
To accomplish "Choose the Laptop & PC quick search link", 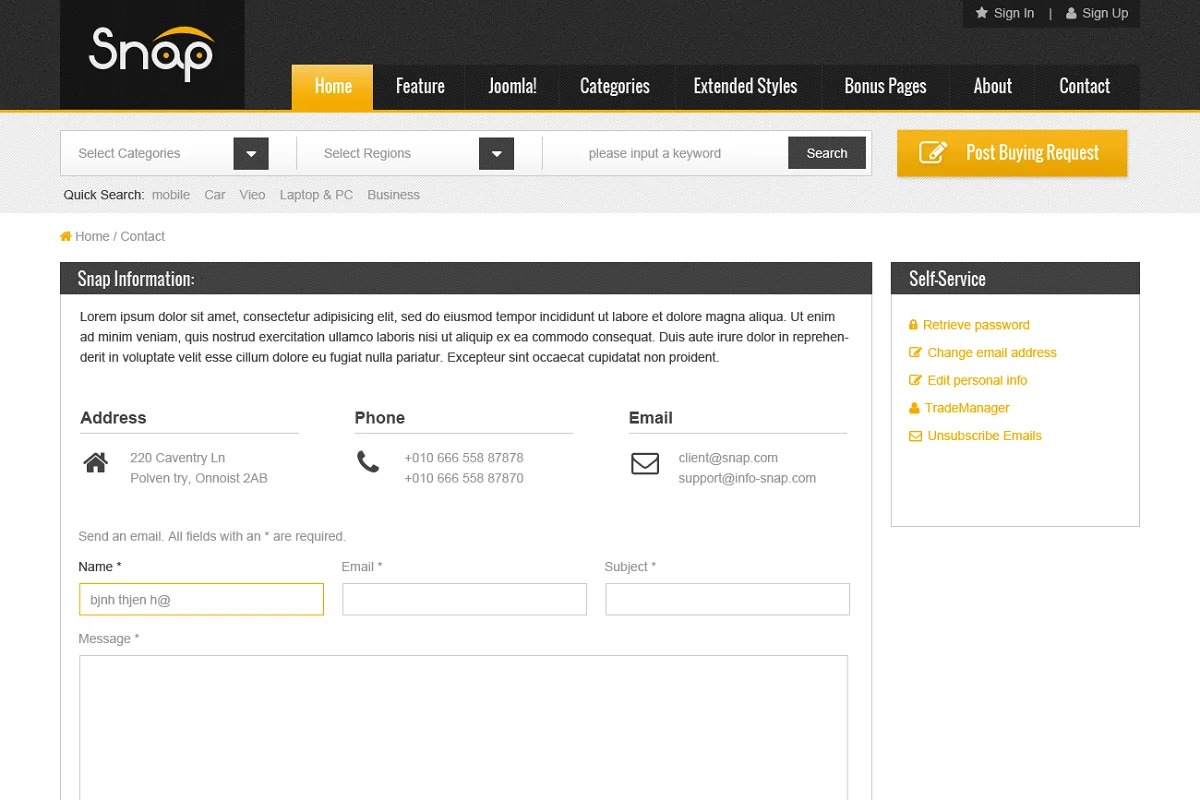I will coord(316,195).
